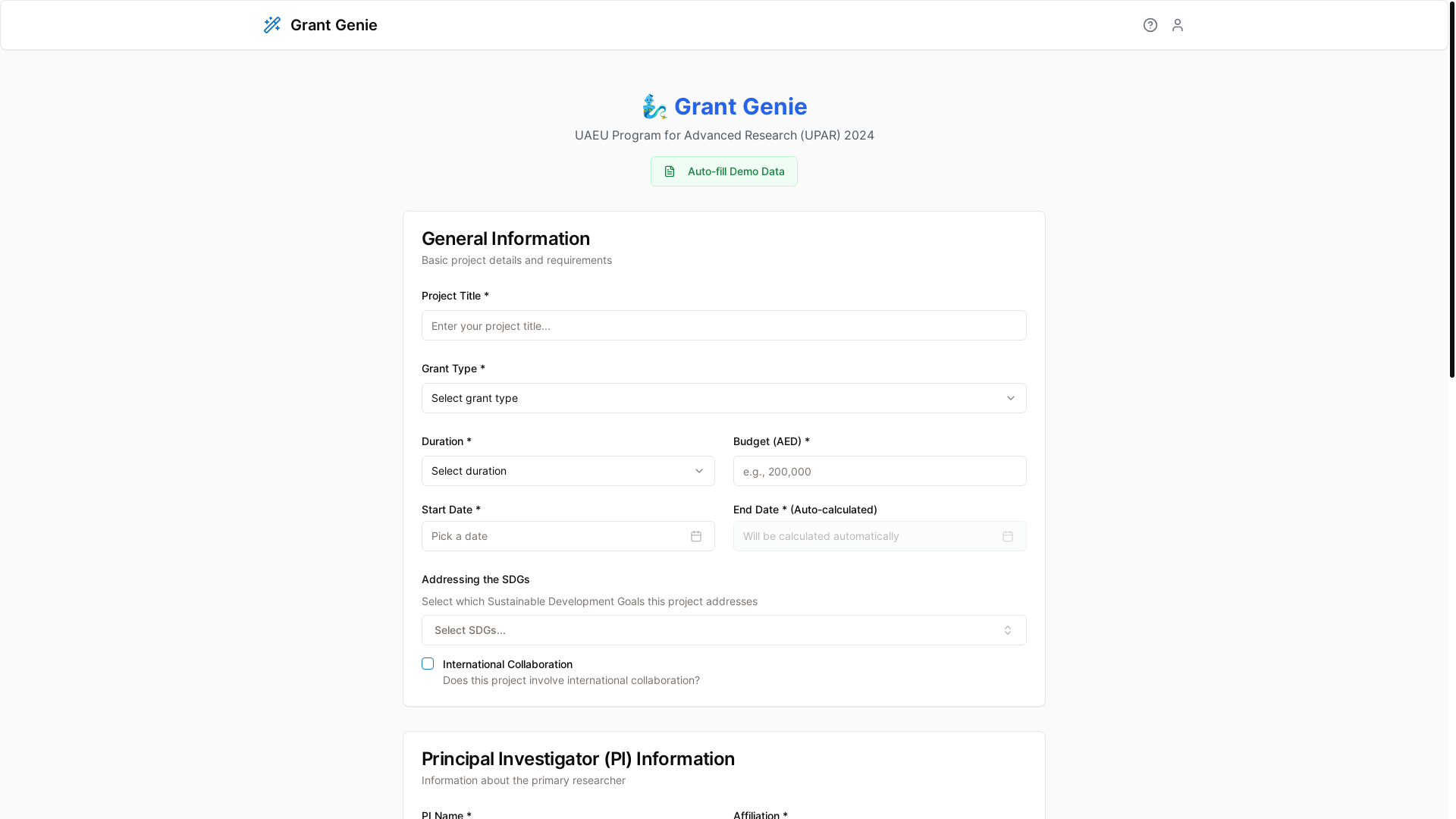Click Principal Investigator (PI) Information heading

tap(578, 759)
